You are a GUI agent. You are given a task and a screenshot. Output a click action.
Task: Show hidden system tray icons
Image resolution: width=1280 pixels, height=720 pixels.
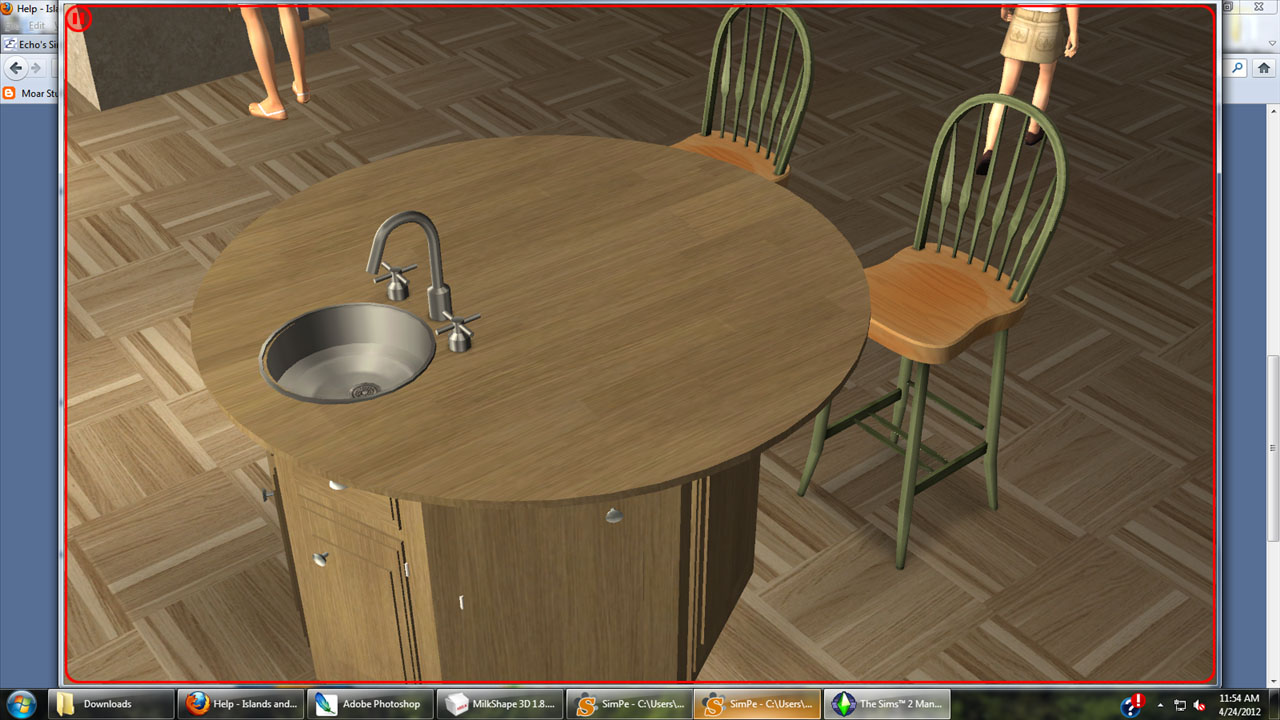coord(1161,704)
